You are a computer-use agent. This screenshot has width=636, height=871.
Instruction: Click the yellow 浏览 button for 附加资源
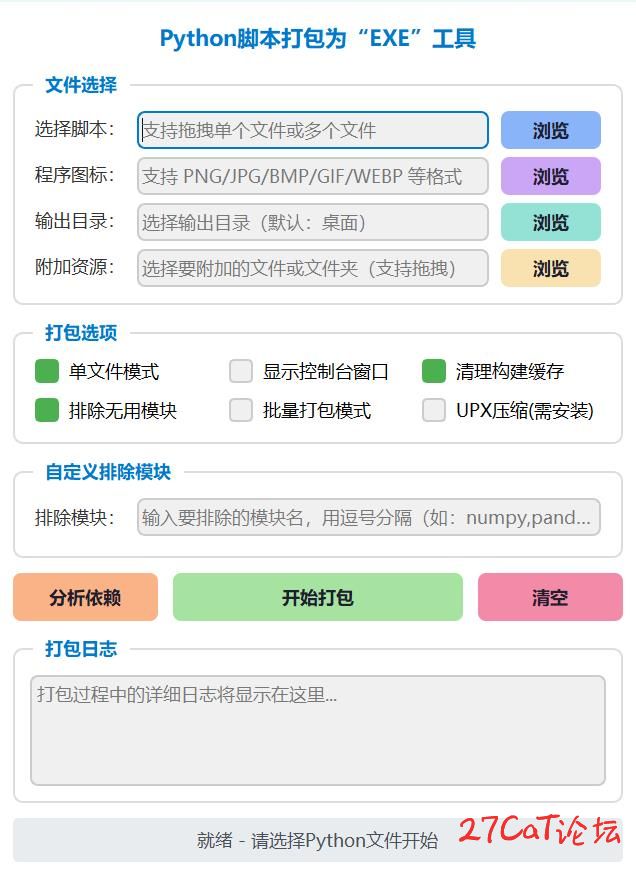click(x=550, y=268)
